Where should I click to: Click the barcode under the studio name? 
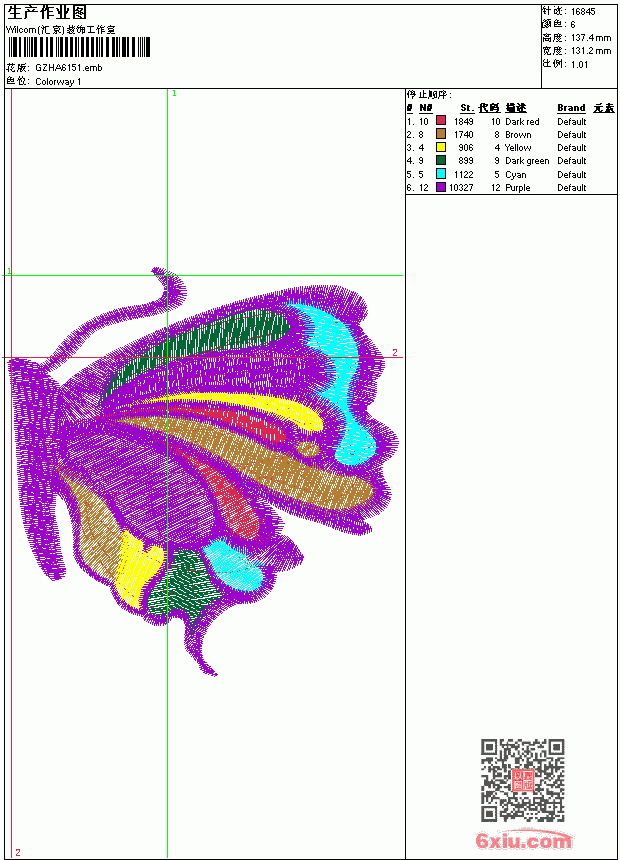(x=78, y=47)
